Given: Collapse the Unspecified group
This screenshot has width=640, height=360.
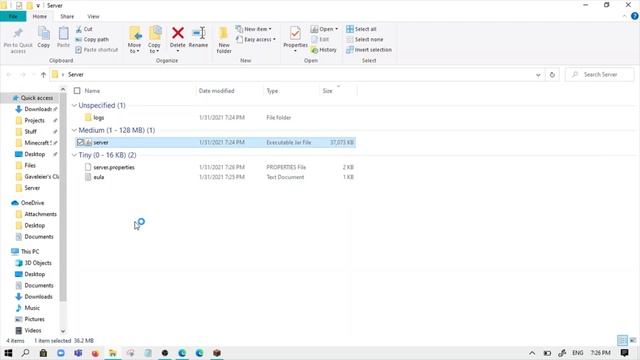Looking at the screenshot, I should click(74, 105).
